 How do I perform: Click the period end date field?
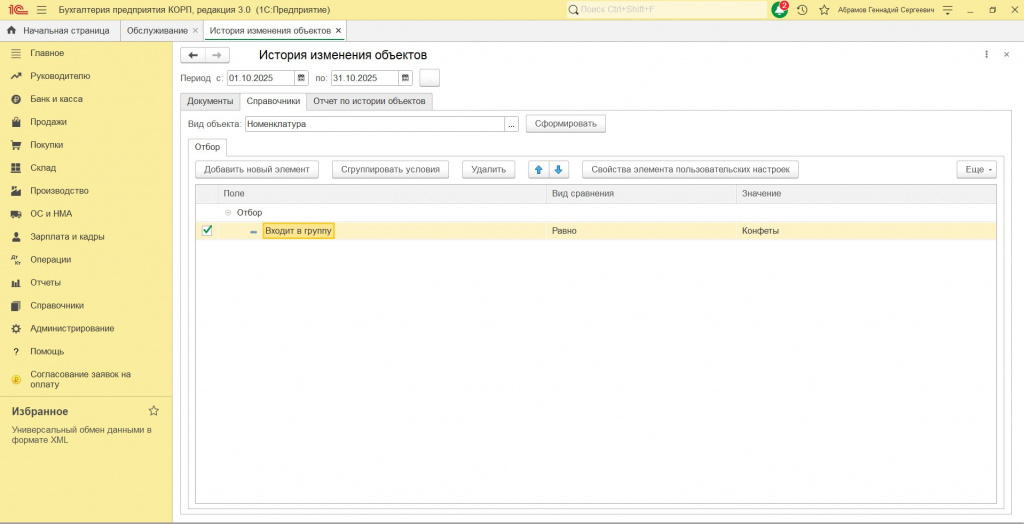pos(364,78)
